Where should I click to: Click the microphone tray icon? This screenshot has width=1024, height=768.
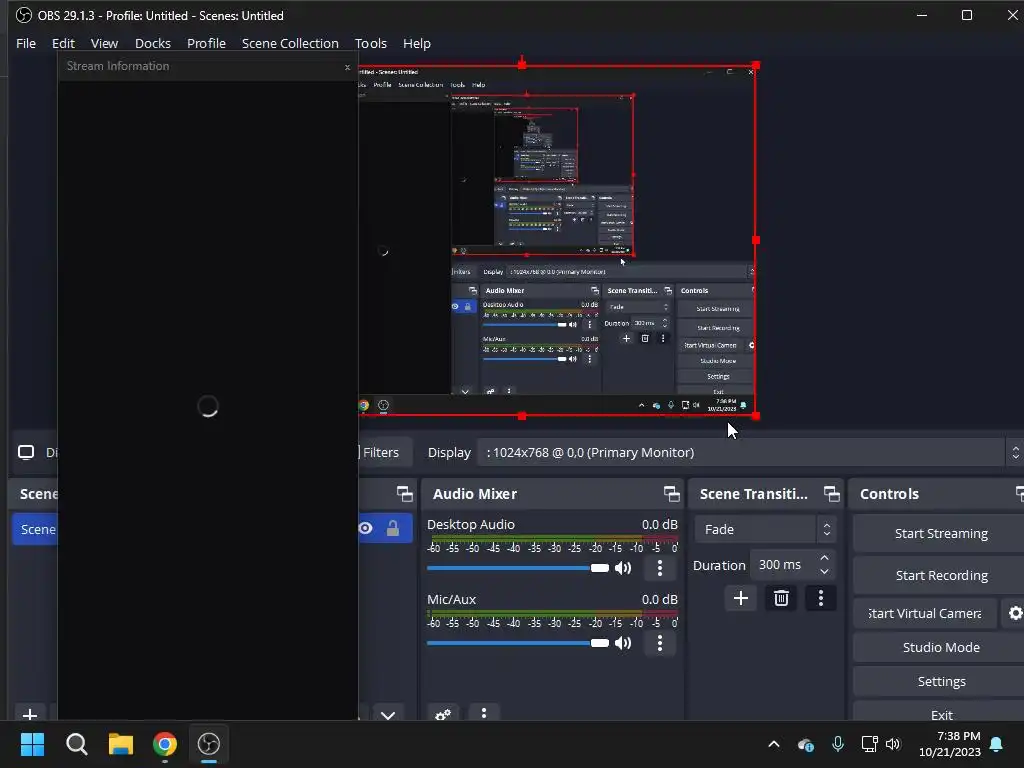[x=838, y=744]
